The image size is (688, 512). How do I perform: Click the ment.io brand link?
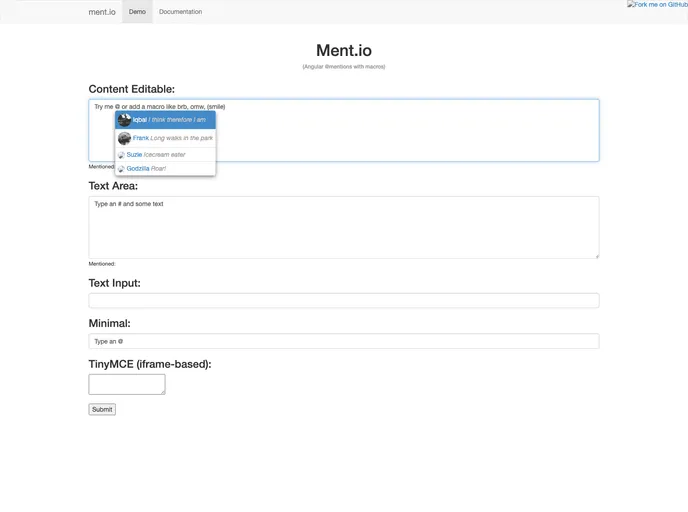pyautogui.click(x=102, y=12)
